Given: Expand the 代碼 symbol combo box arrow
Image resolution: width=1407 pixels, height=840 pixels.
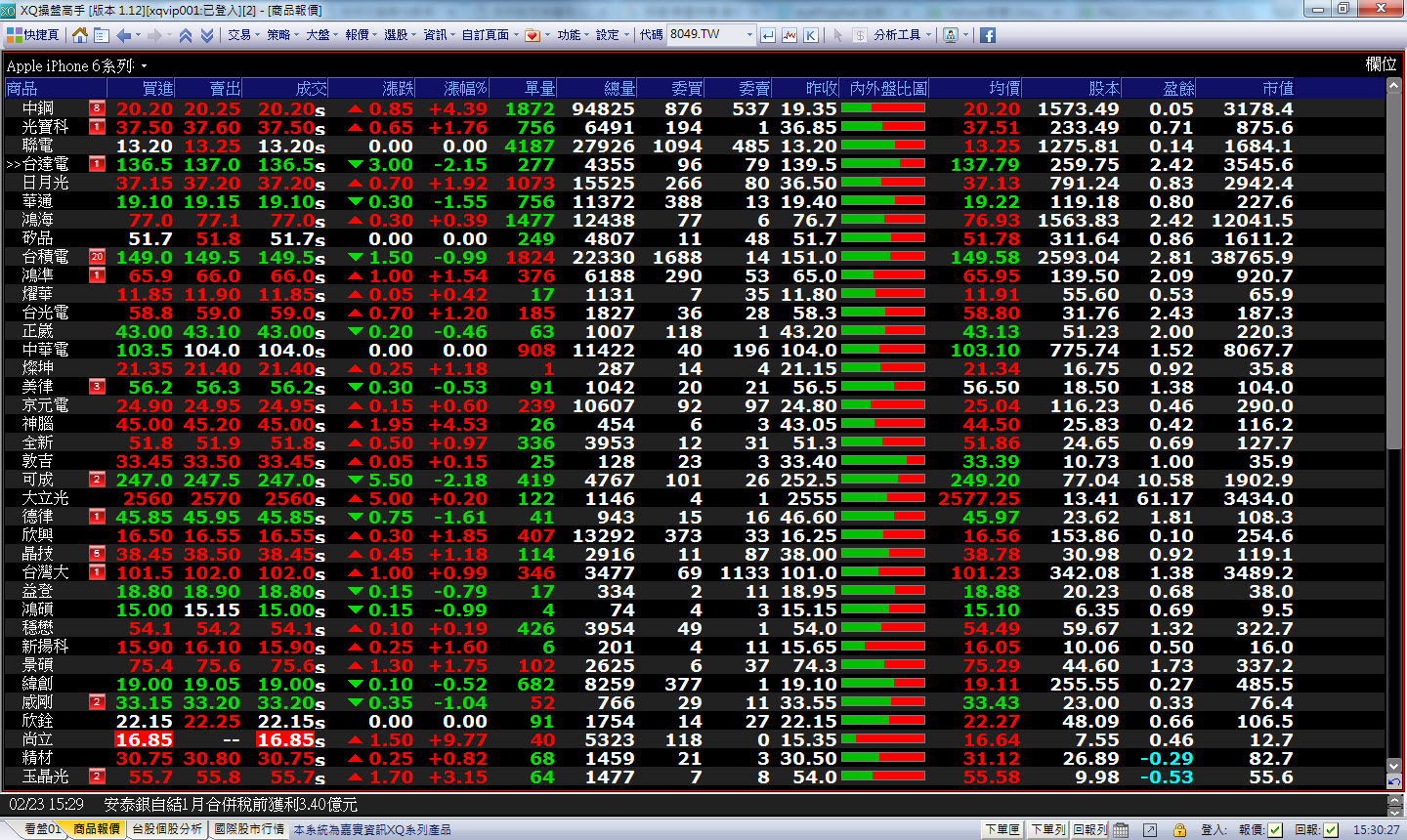Looking at the screenshot, I should point(750,35).
